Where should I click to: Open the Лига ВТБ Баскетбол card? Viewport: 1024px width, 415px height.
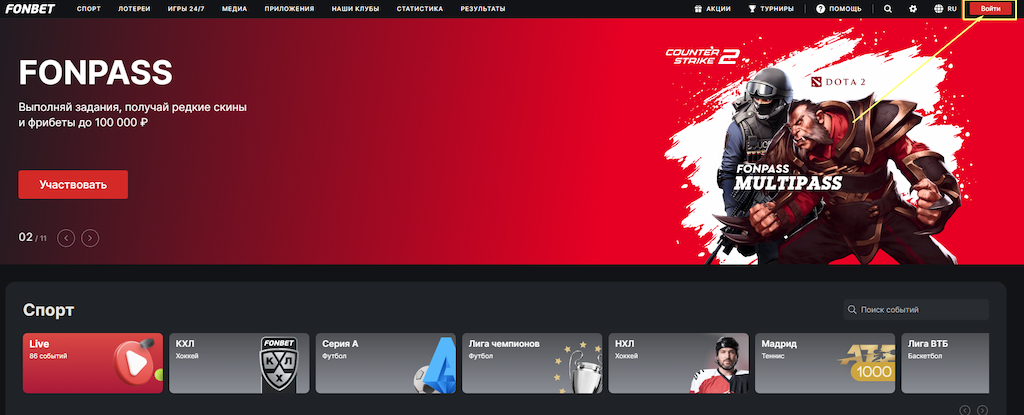point(945,363)
